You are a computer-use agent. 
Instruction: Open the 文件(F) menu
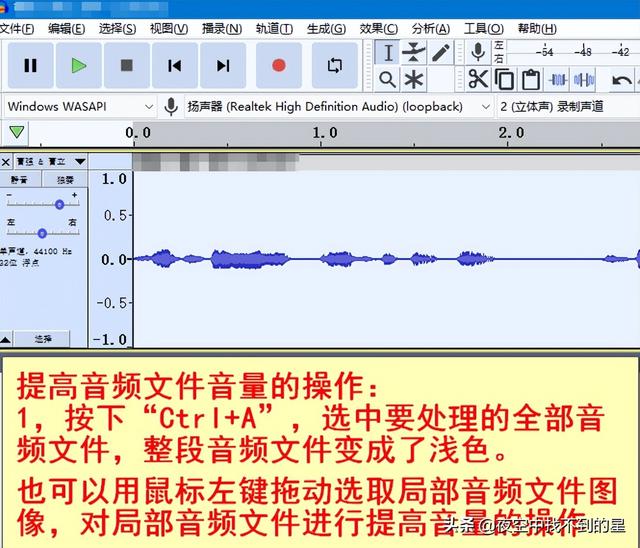[x=17, y=29]
